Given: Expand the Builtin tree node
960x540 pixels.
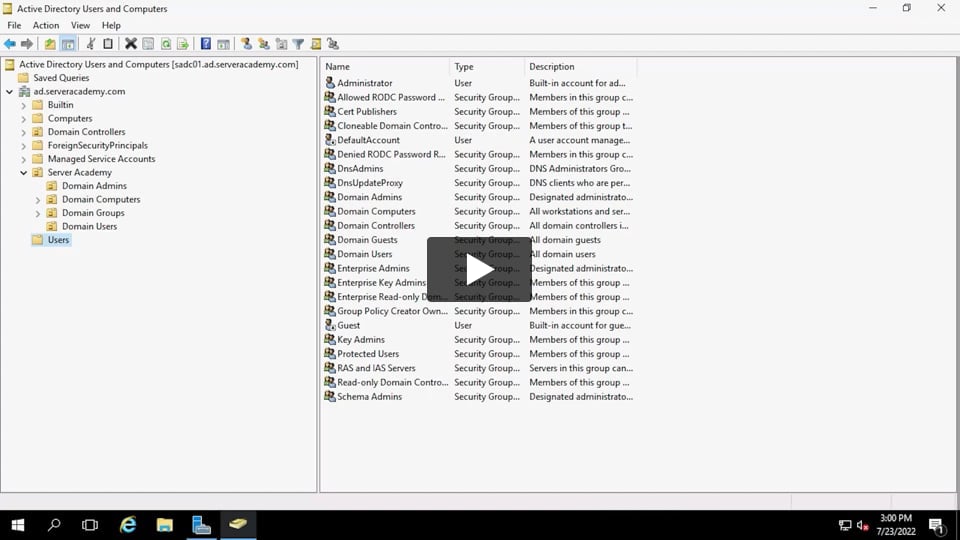Looking at the screenshot, I should click(x=24, y=105).
